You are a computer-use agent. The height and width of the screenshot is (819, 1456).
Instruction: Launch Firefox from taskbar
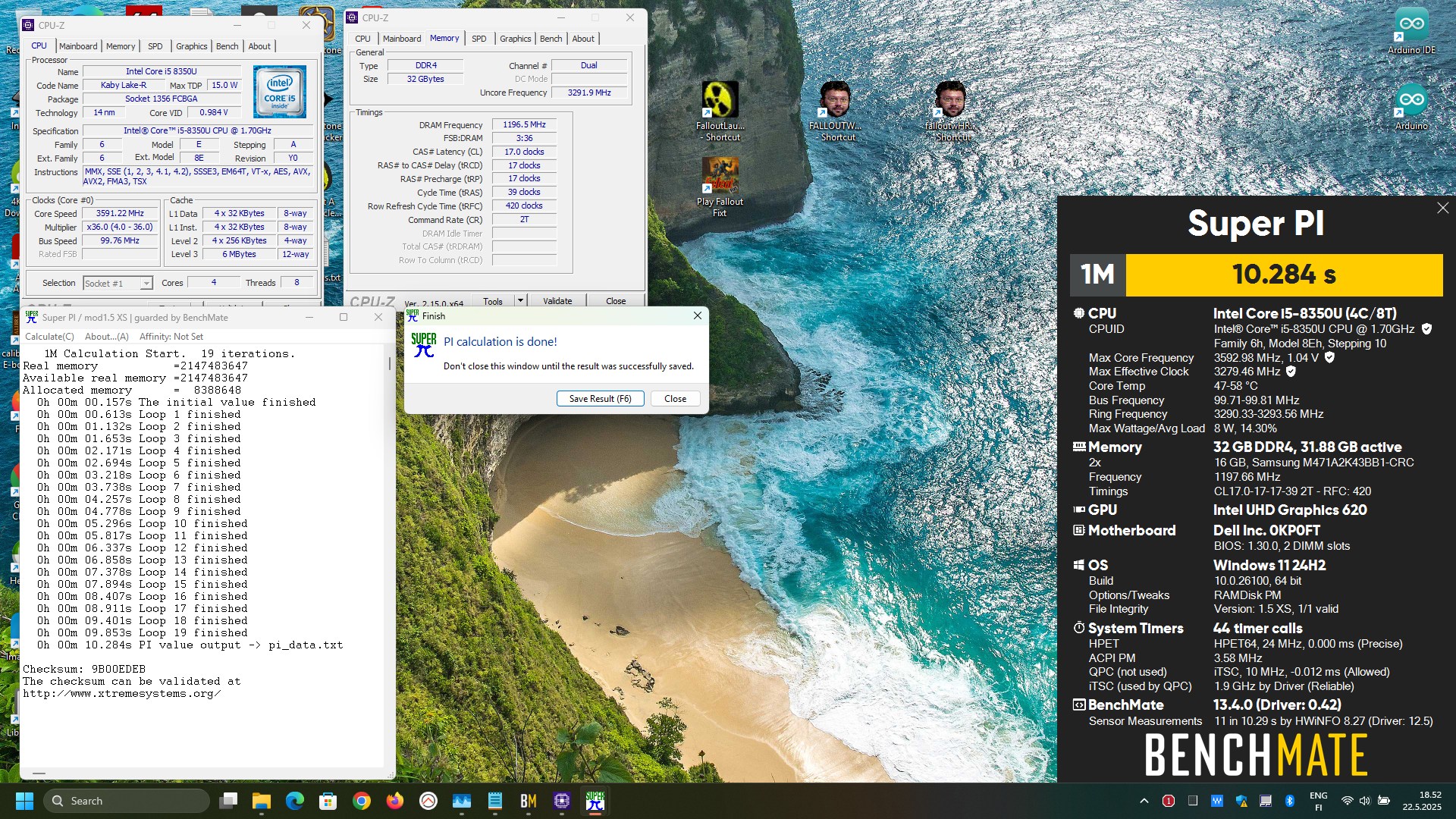pyautogui.click(x=395, y=801)
